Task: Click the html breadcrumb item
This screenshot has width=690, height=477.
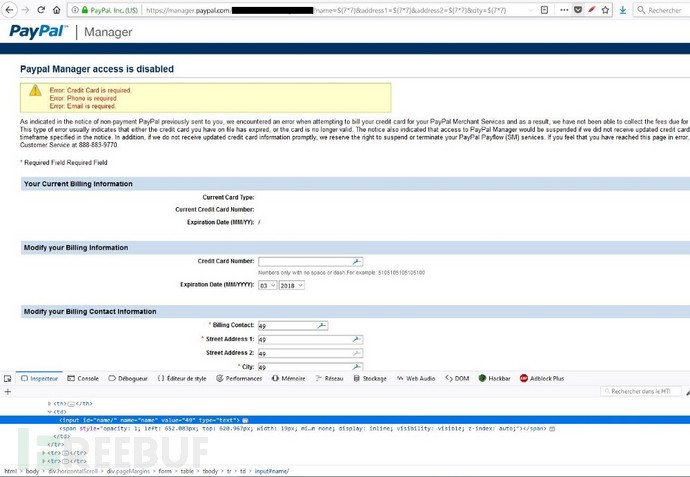Action: (x=11, y=471)
